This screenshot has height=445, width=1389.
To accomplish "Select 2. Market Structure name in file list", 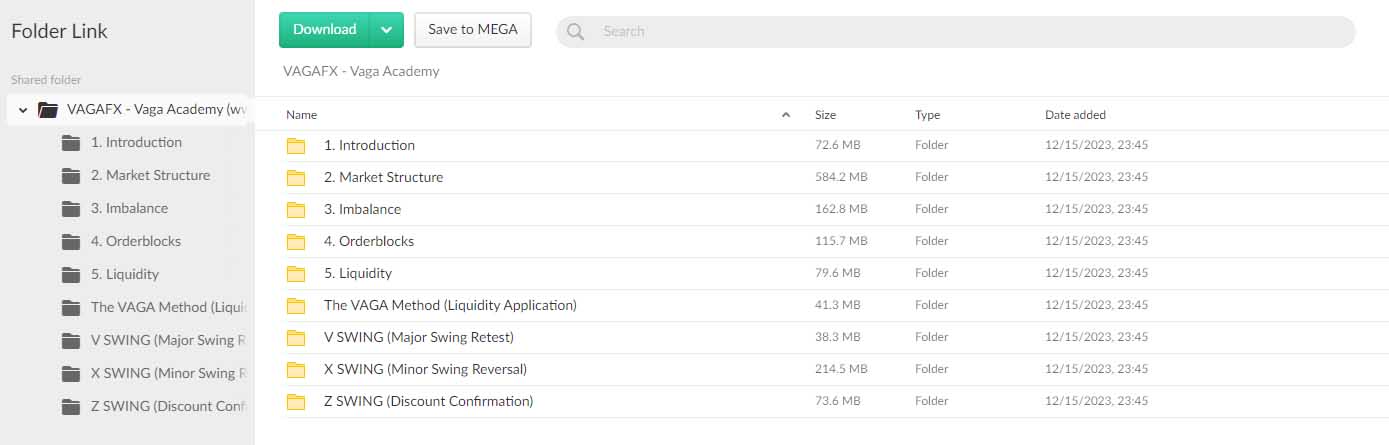I will 383,177.
